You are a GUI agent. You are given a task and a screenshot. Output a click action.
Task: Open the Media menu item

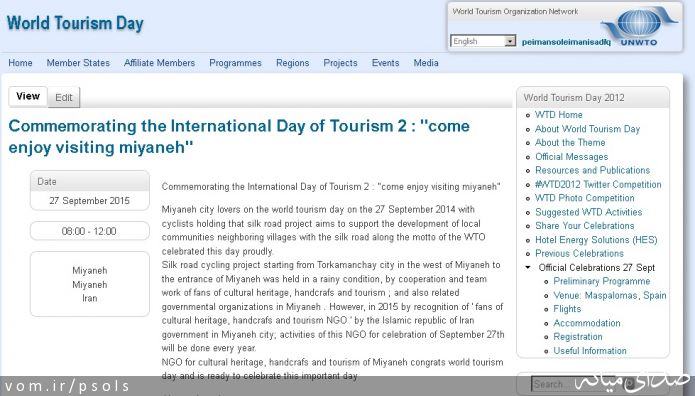426,63
